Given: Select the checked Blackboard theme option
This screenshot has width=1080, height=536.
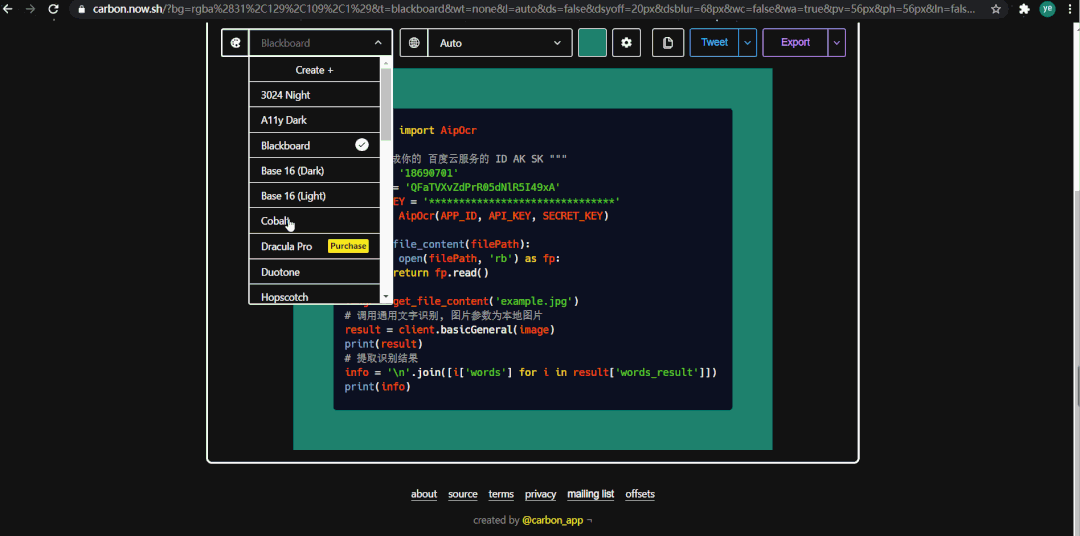Looking at the screenshot, I should (314, 145).
